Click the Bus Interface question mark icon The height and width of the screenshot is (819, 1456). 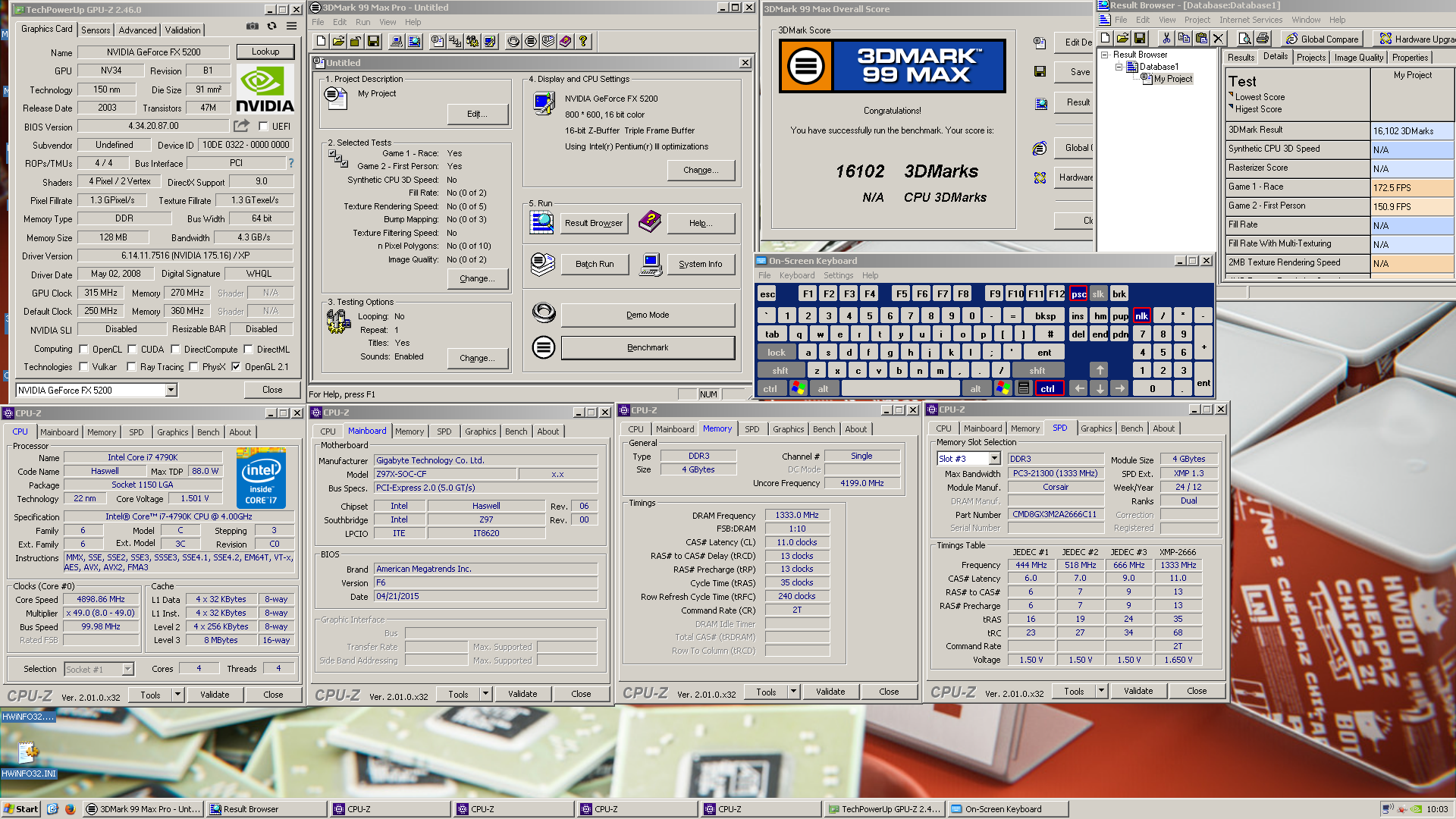pos(291,163)
